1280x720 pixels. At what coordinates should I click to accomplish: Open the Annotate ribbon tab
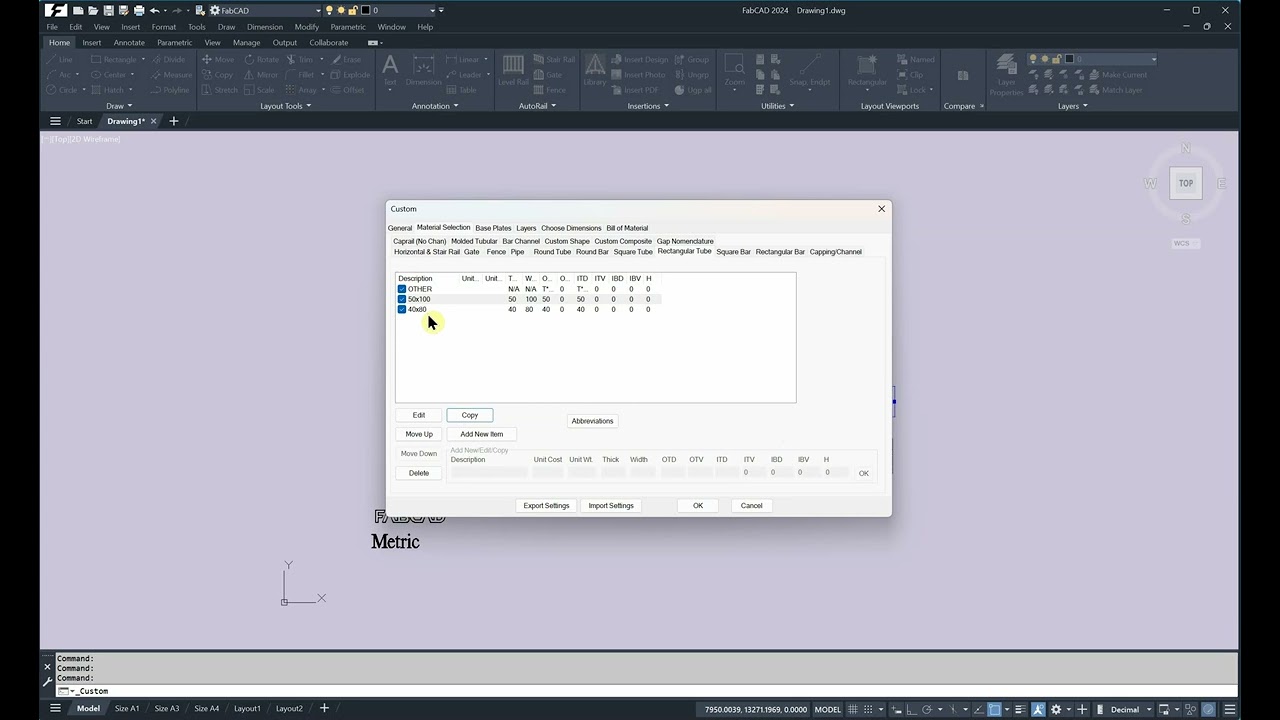click(x=129, y=43)
